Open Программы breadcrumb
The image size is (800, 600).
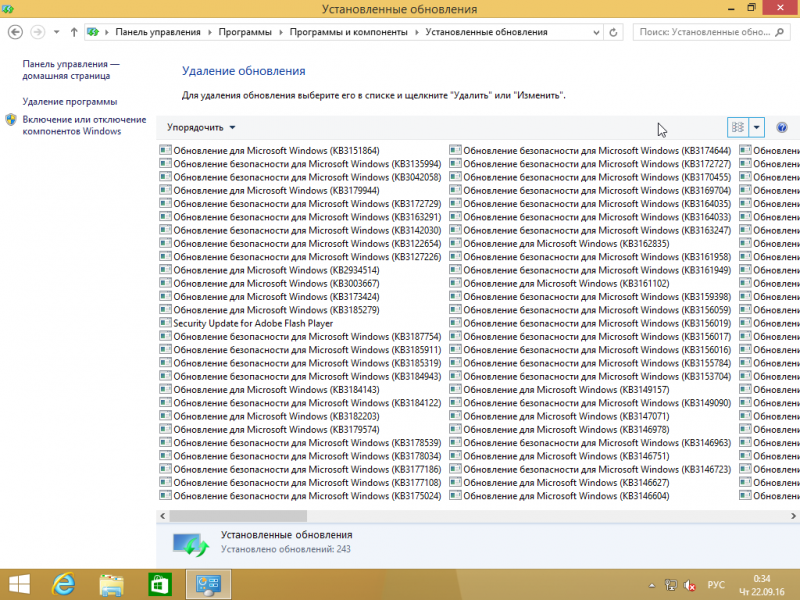[245, 32]
